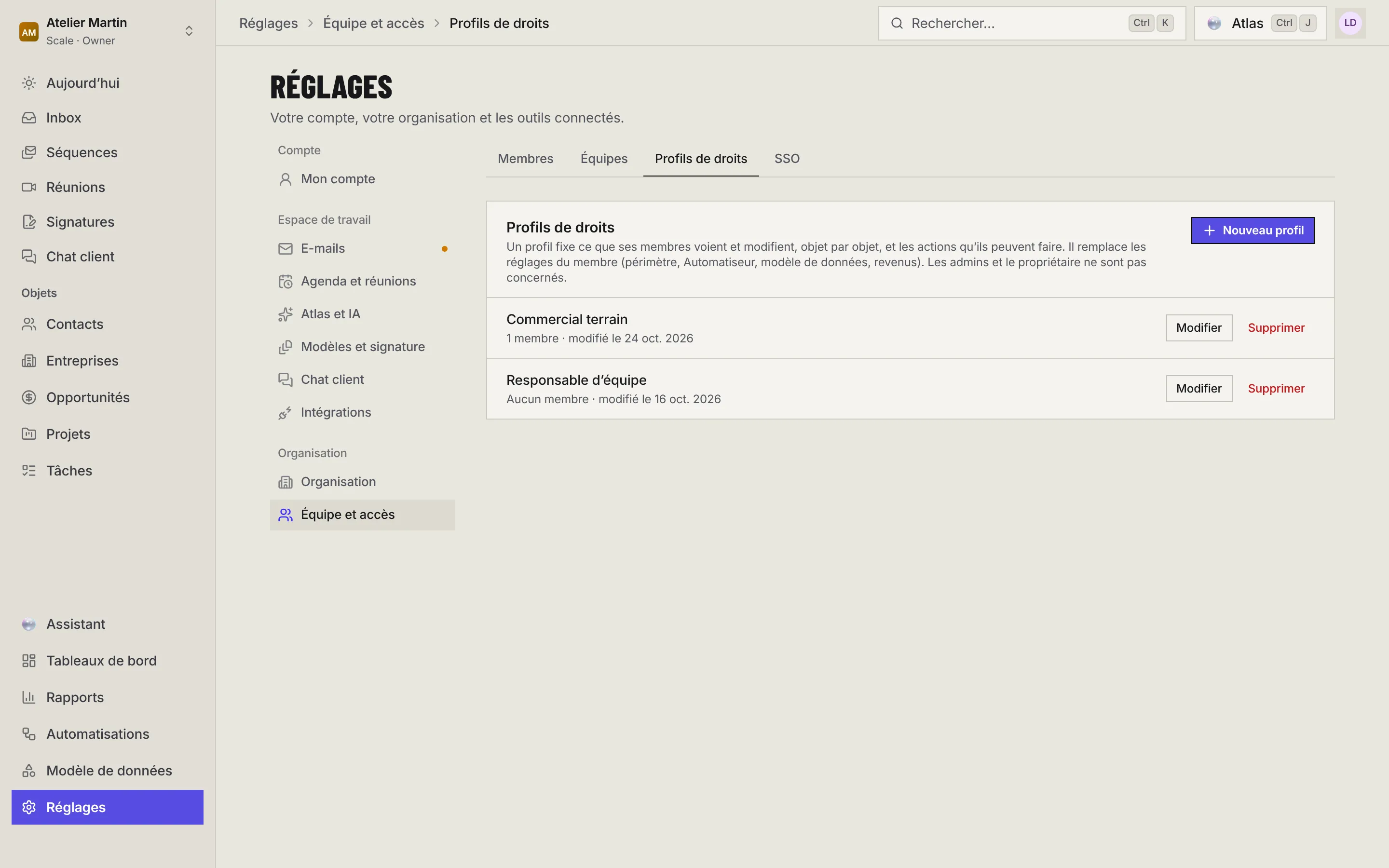Click the Entreprises building icon in main sidebar
This screenshot has width=1389, height=868.
[x=29, y=361]
